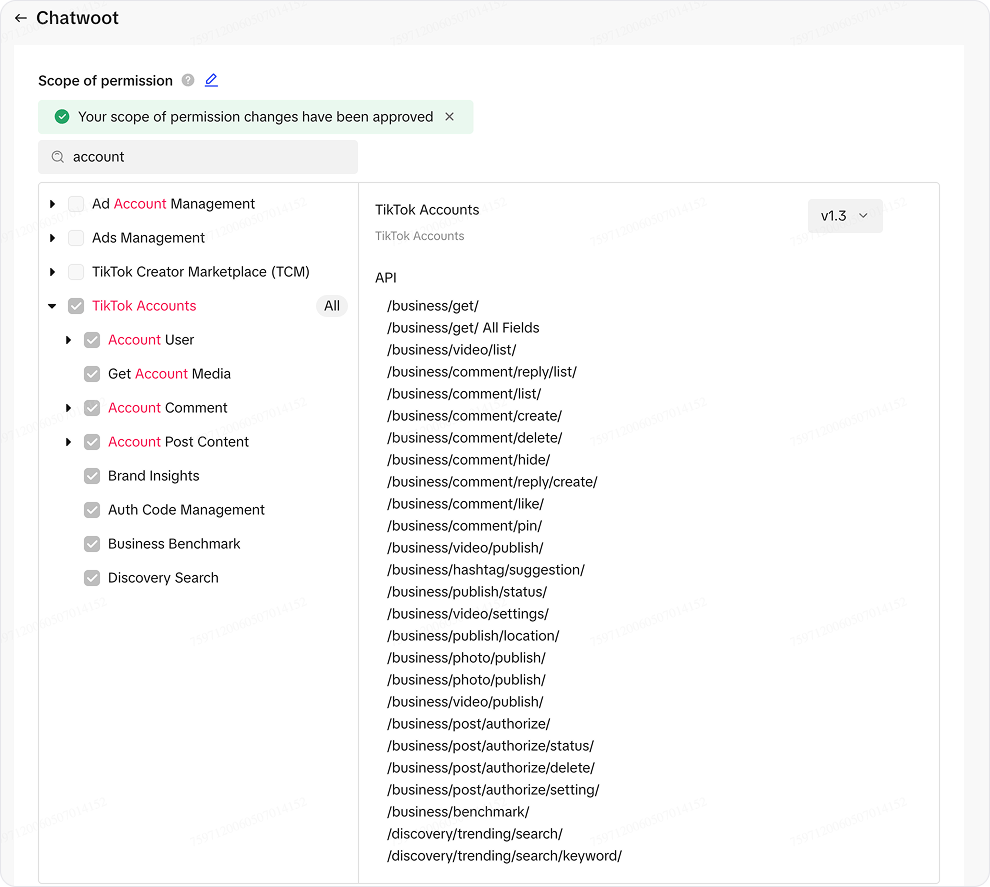The width and height of the screenshot is (990, 887).
Task: Expand the Account Post Content subtree
Action: 69,442
